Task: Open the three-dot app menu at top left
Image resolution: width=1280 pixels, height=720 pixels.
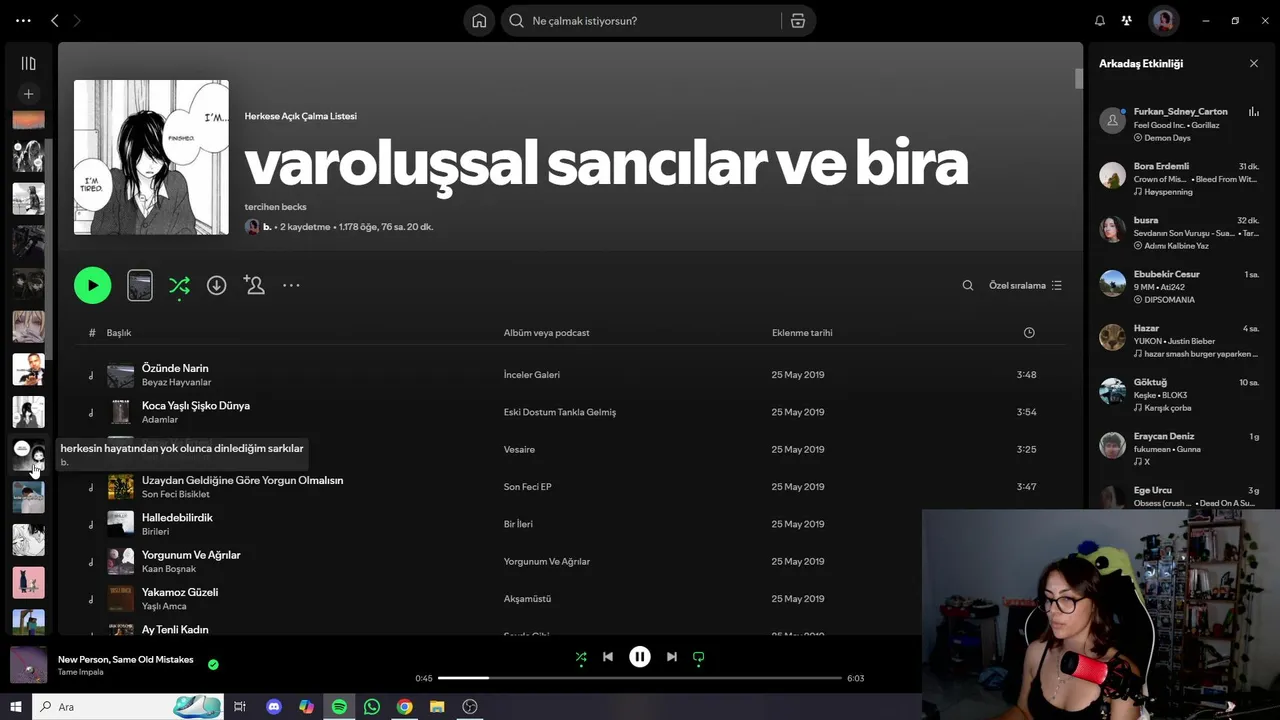Action: pyautogui.click(x=23, y=21)
